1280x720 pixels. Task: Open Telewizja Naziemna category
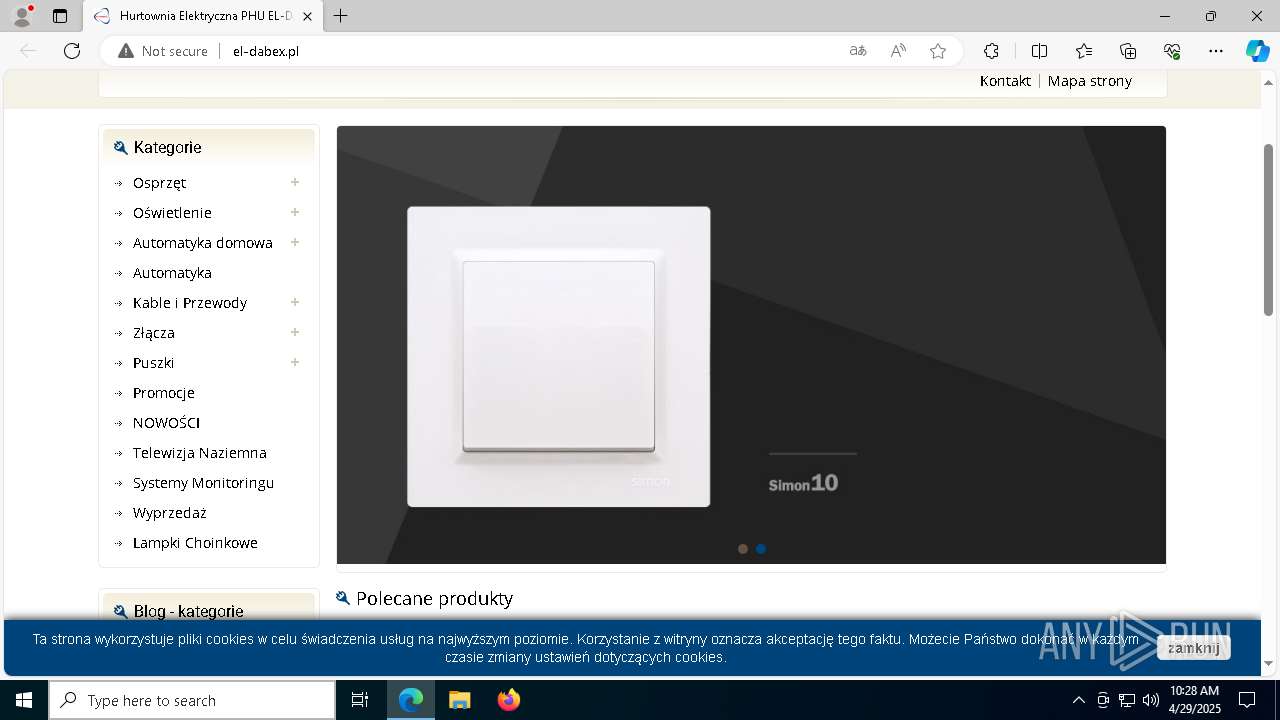click(200, 453)
